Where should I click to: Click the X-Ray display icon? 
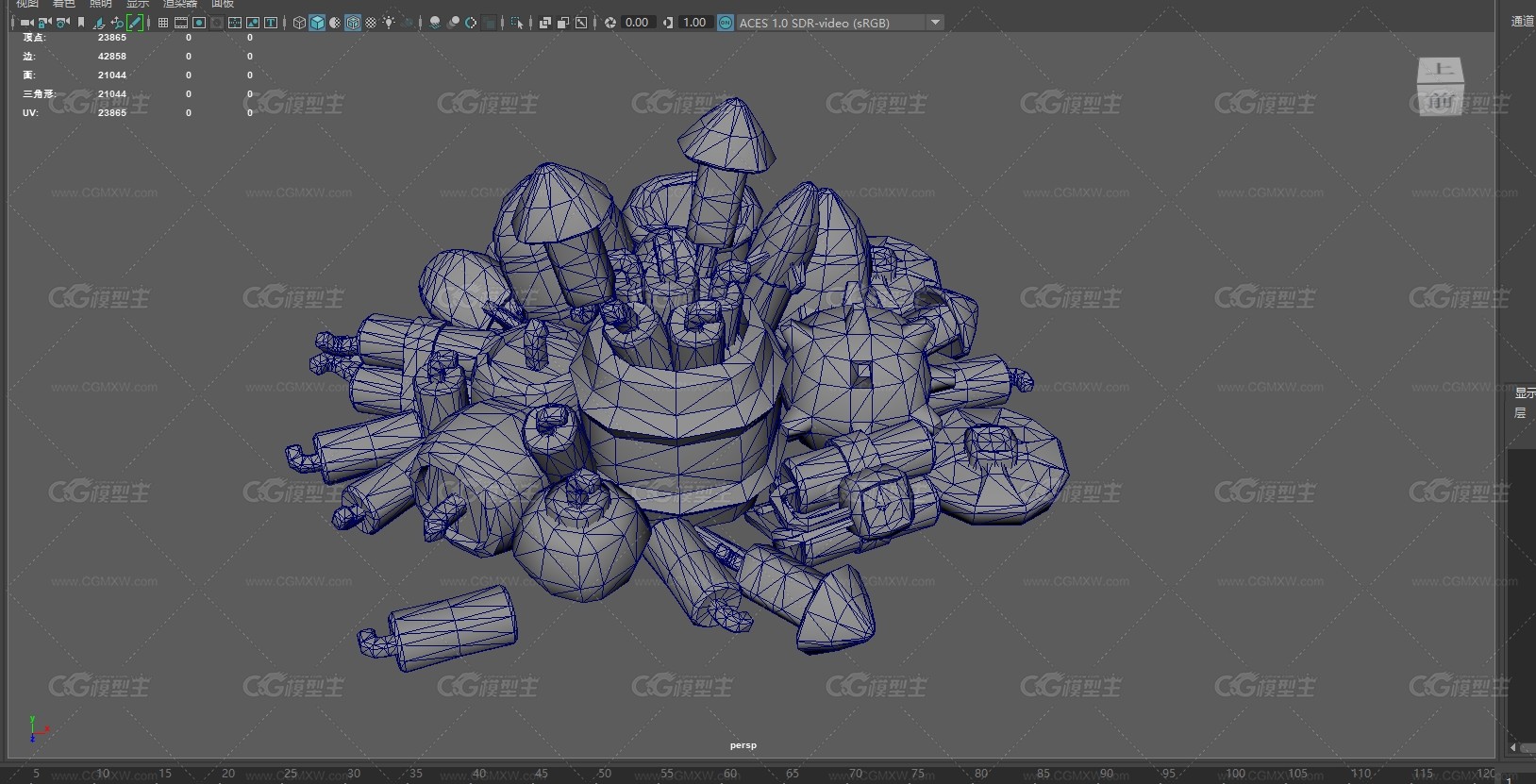(x=545, y=23)
